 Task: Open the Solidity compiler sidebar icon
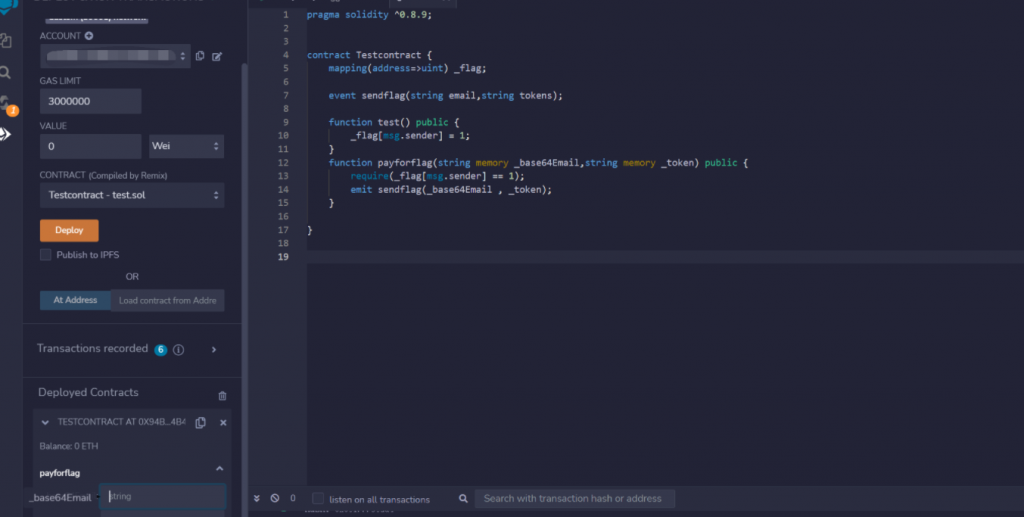(x=7, y=103)
